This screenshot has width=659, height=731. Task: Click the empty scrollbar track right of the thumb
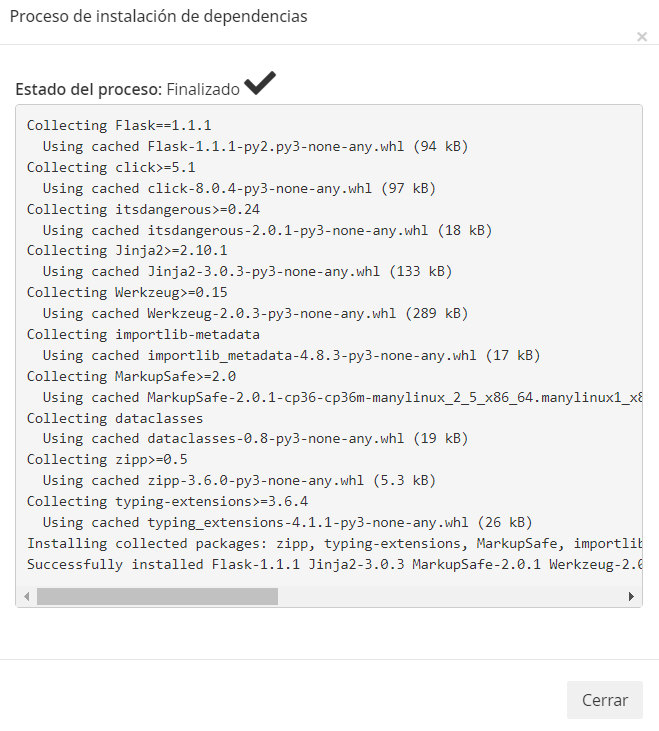tap(451, 596)
